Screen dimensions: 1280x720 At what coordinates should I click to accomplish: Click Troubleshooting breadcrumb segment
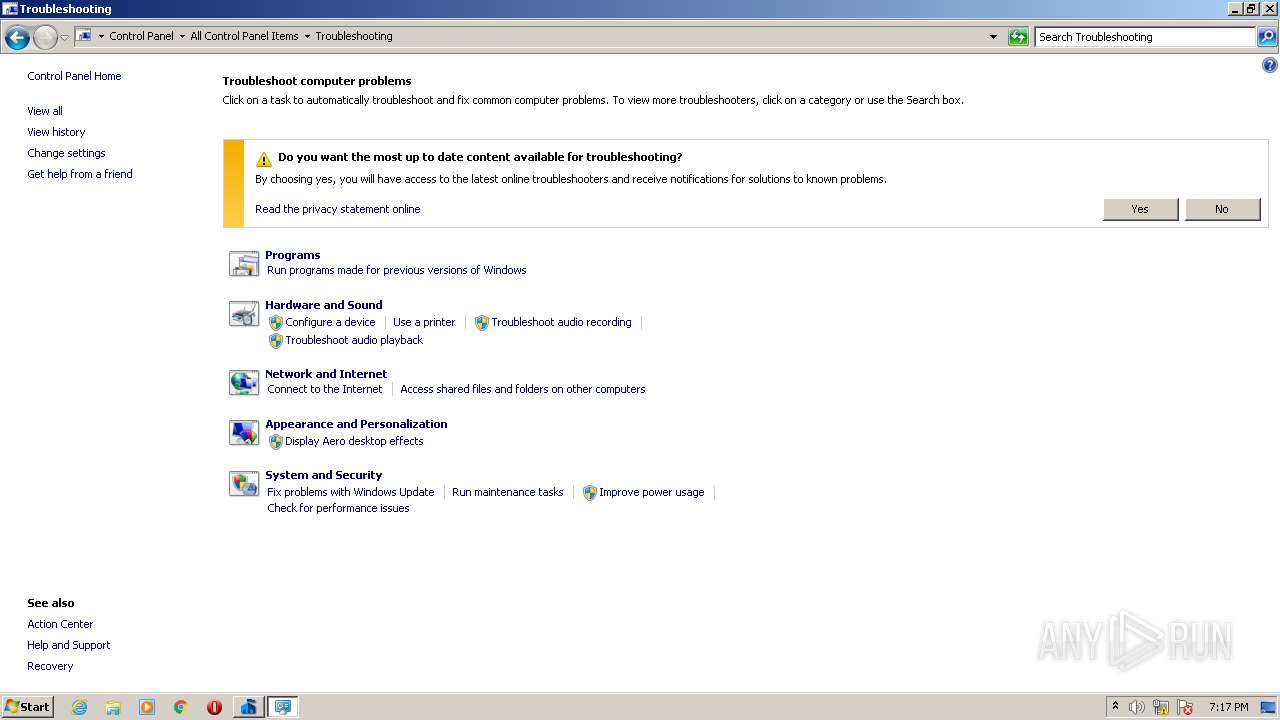pos(354,36)
